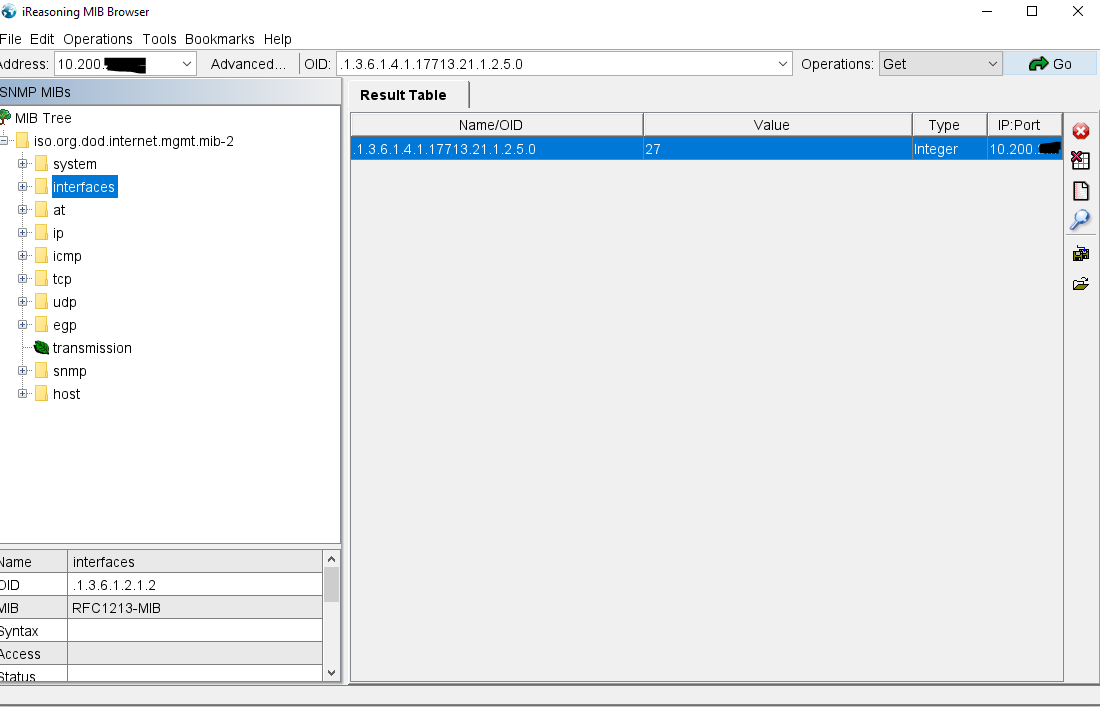Select the transmission tree item
This screenshot has width=1100, height=707.
click(x=92, y=348)
